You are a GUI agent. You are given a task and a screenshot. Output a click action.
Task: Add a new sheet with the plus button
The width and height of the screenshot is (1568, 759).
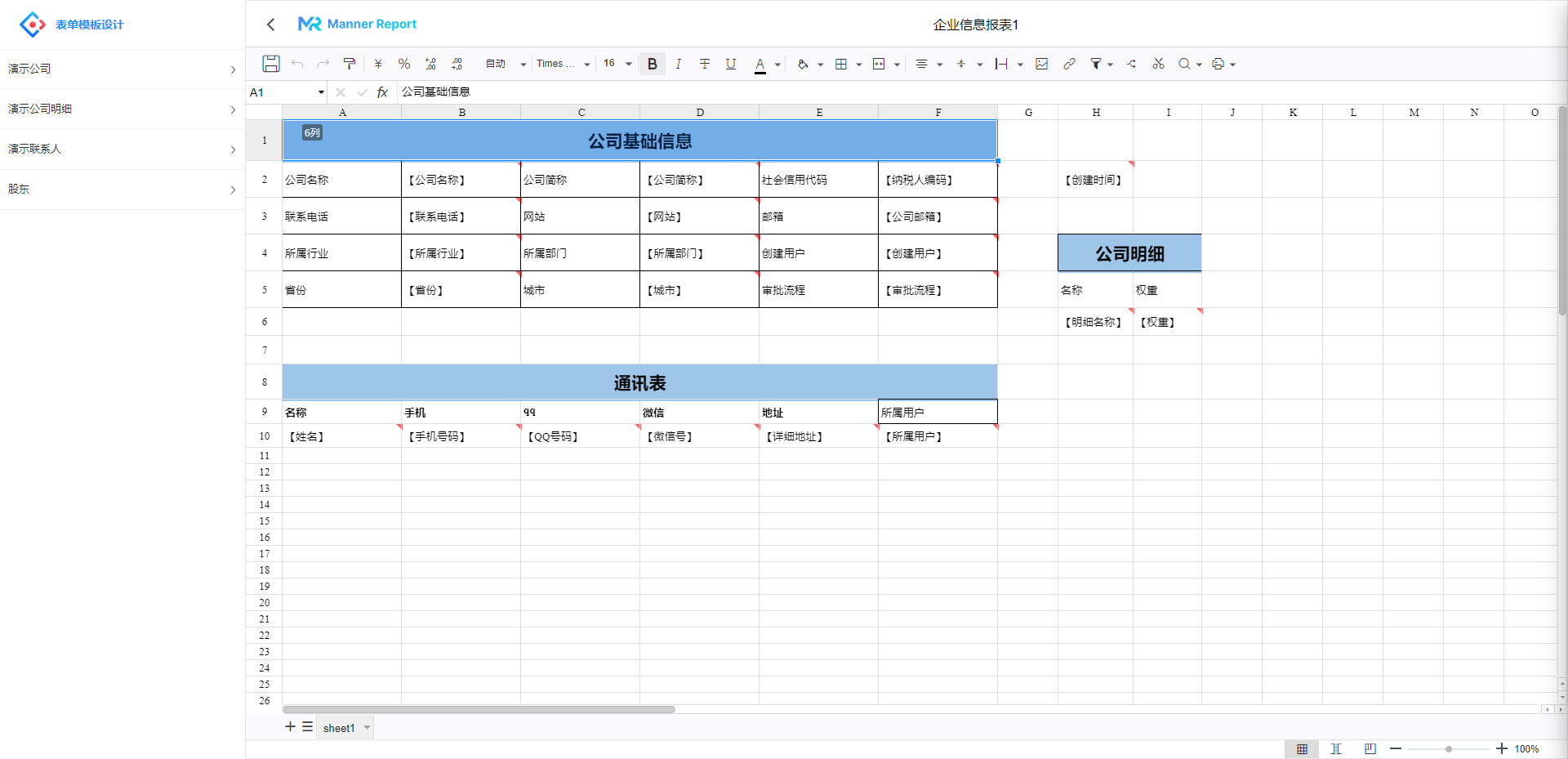click(290, 726)
